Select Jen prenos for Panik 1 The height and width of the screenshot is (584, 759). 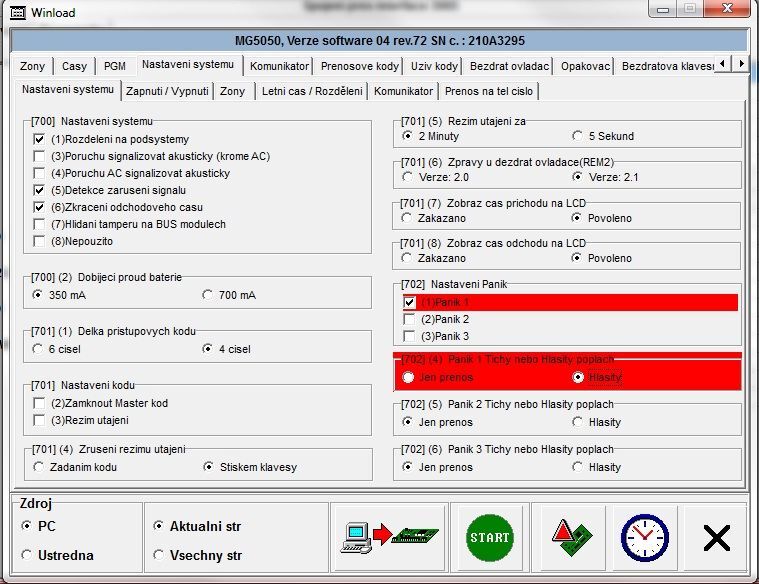(408, 378)
